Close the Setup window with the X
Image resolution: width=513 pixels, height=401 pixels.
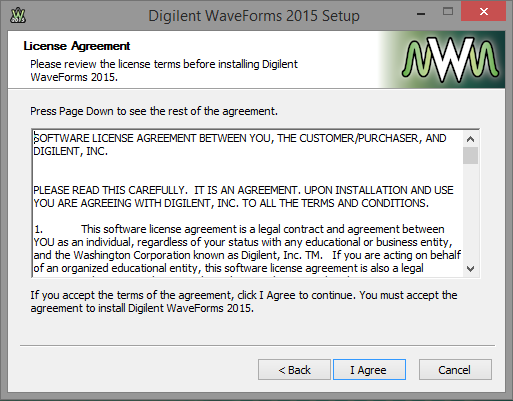[483, 12]
